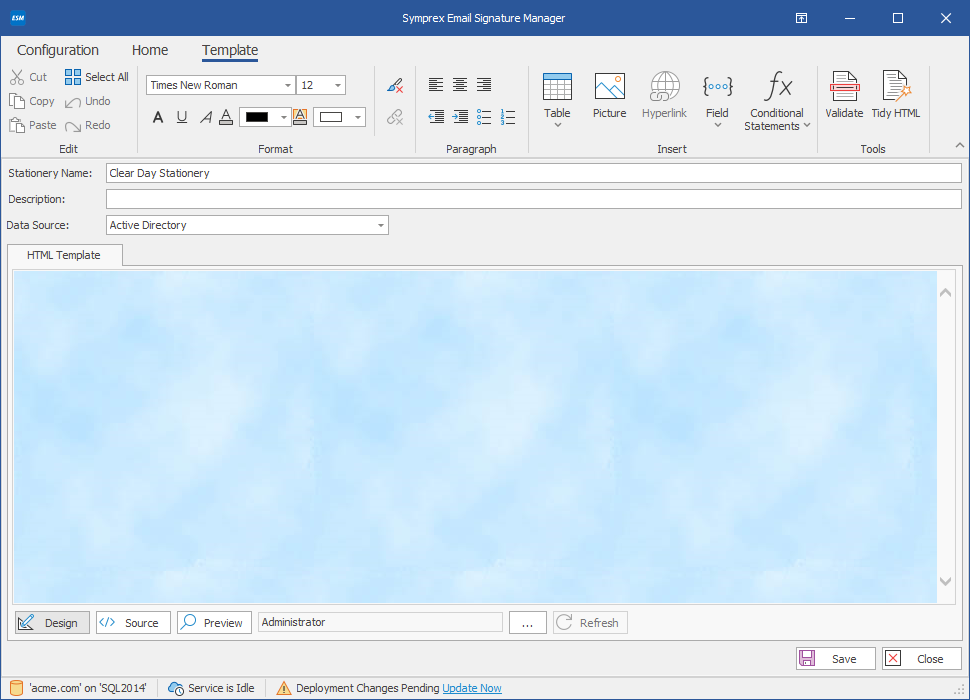Insert a Picture
The image size is (970, 700).
[x=609, y=96]
